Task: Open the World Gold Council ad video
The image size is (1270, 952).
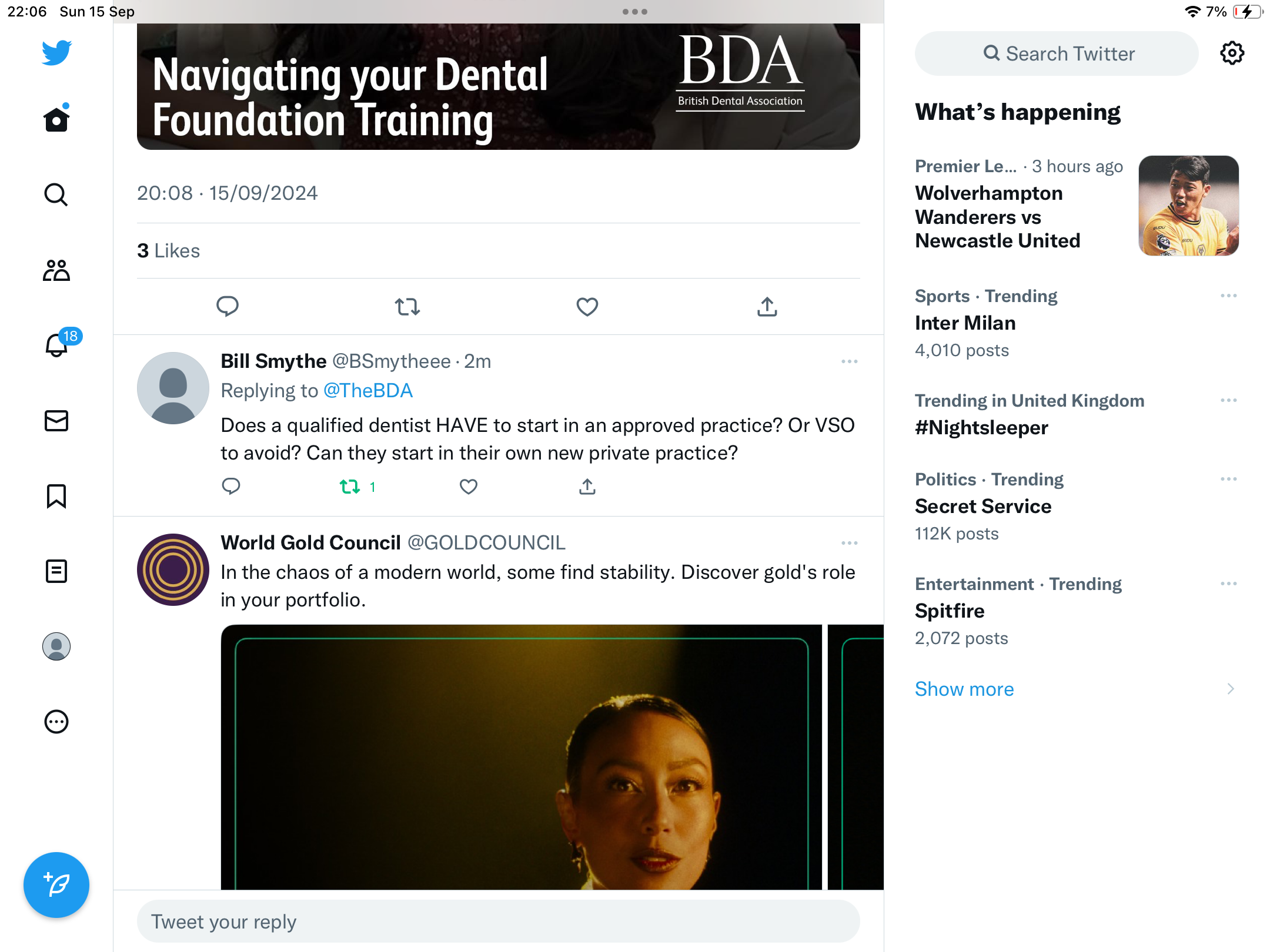Action: click(x=521, y=757)
